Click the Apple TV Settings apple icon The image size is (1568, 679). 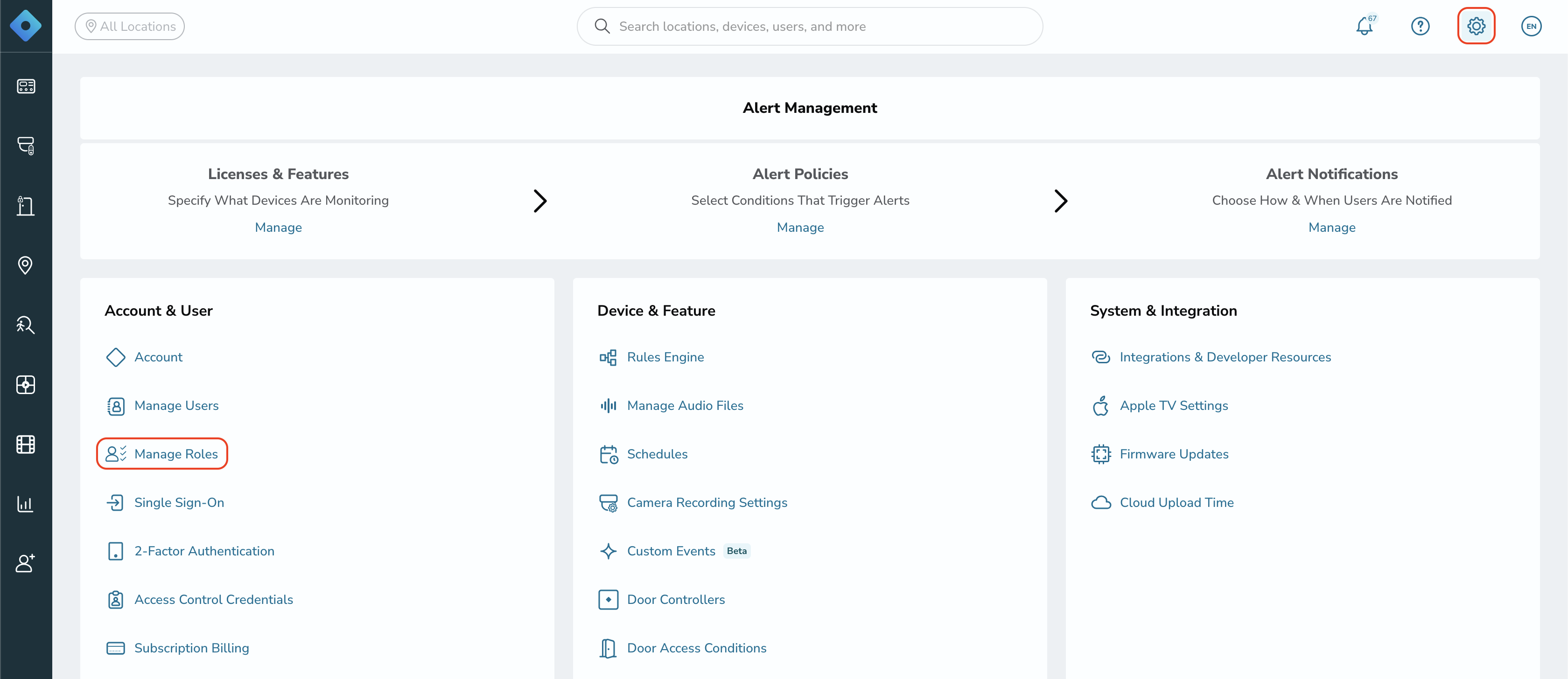[1100, 406]
